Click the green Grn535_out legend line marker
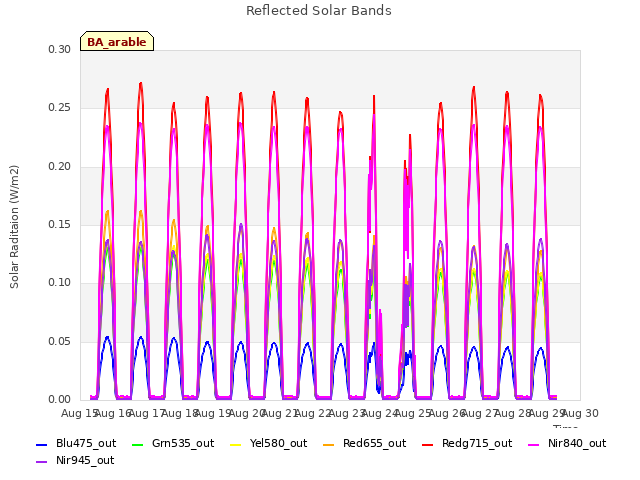This screenshot has height=480, width=640. point(138,444)
